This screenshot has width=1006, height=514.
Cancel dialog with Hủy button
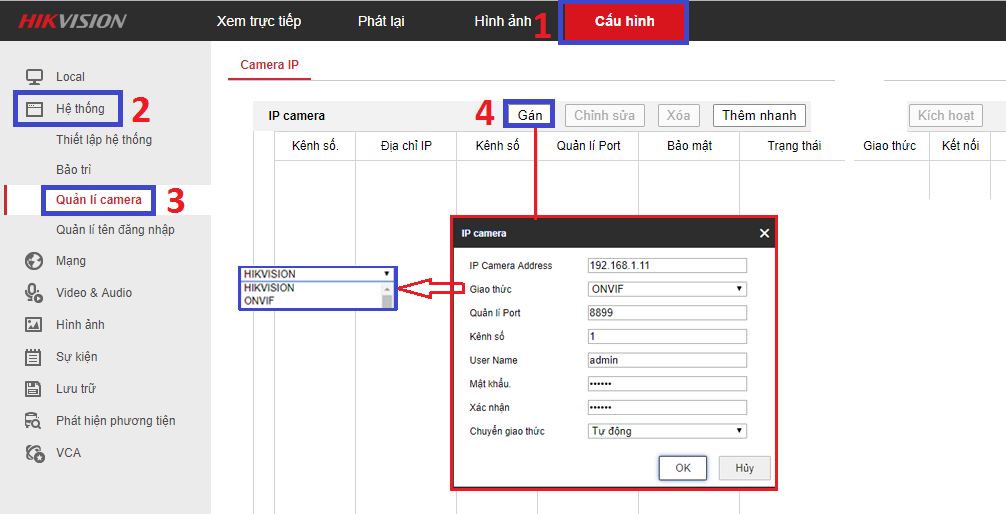[x=744, y=468]
